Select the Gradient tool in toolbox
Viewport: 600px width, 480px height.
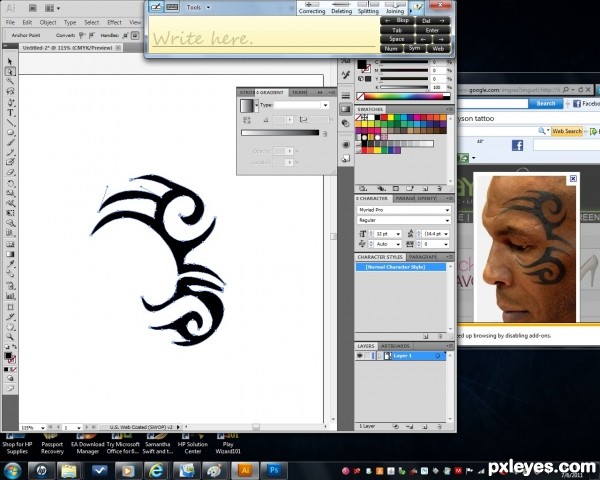(10, 254)
